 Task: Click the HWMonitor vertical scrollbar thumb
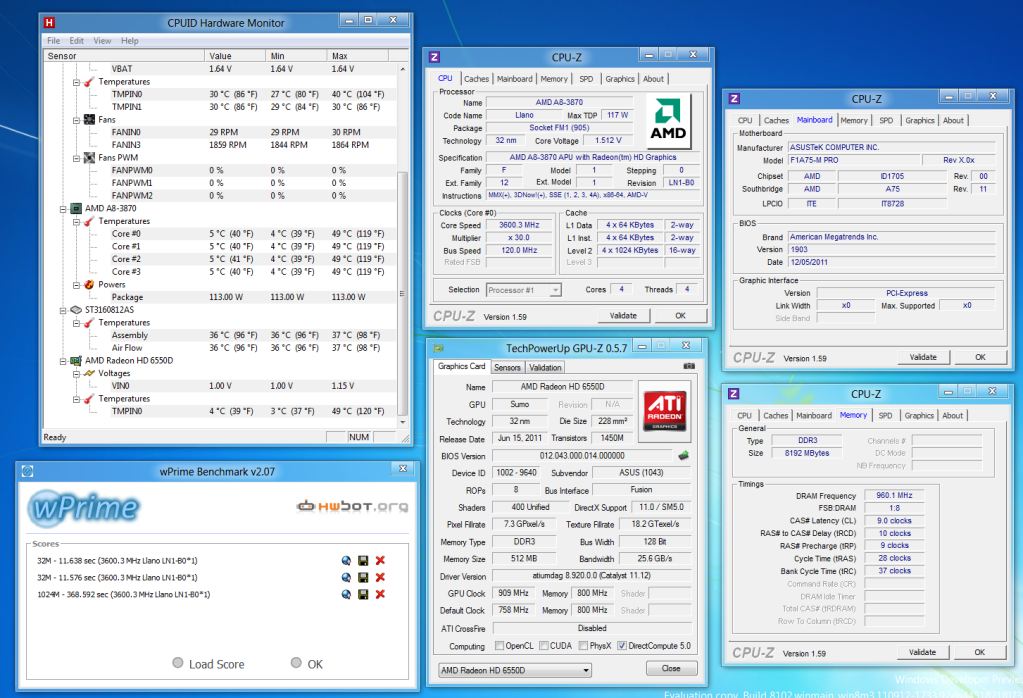pyautogui.click(x=403, y=292)
